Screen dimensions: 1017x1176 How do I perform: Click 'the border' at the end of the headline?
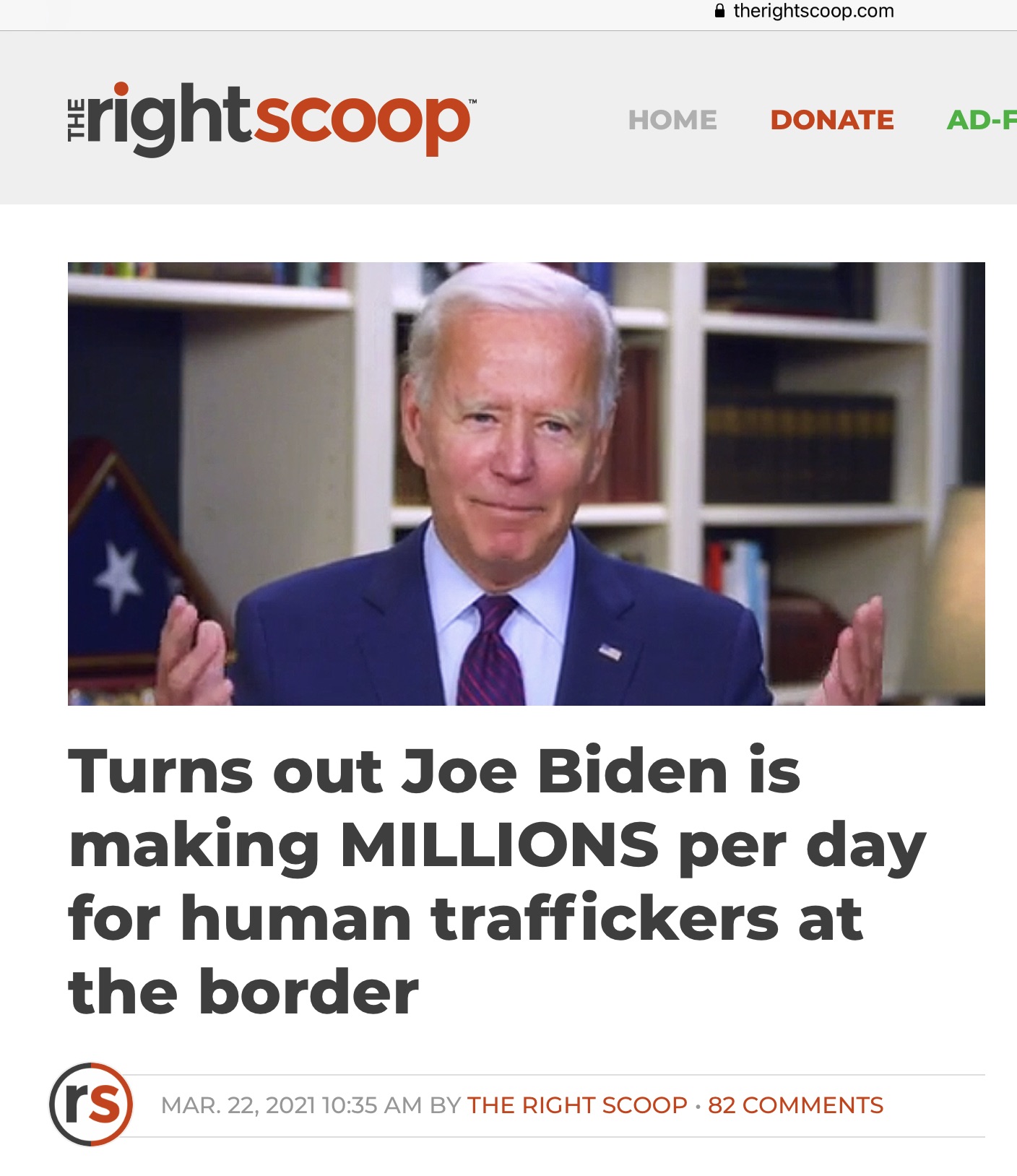point(243,992)
